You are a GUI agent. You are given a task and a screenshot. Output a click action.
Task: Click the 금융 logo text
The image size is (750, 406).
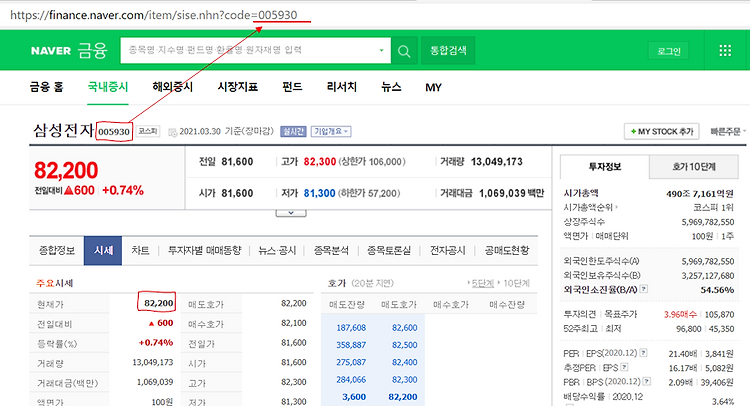(x=92, y=50)
